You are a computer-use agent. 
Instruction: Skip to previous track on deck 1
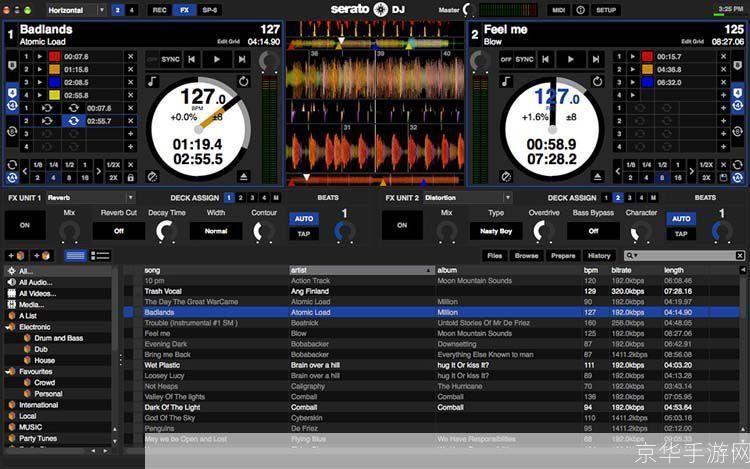point(191,59)
